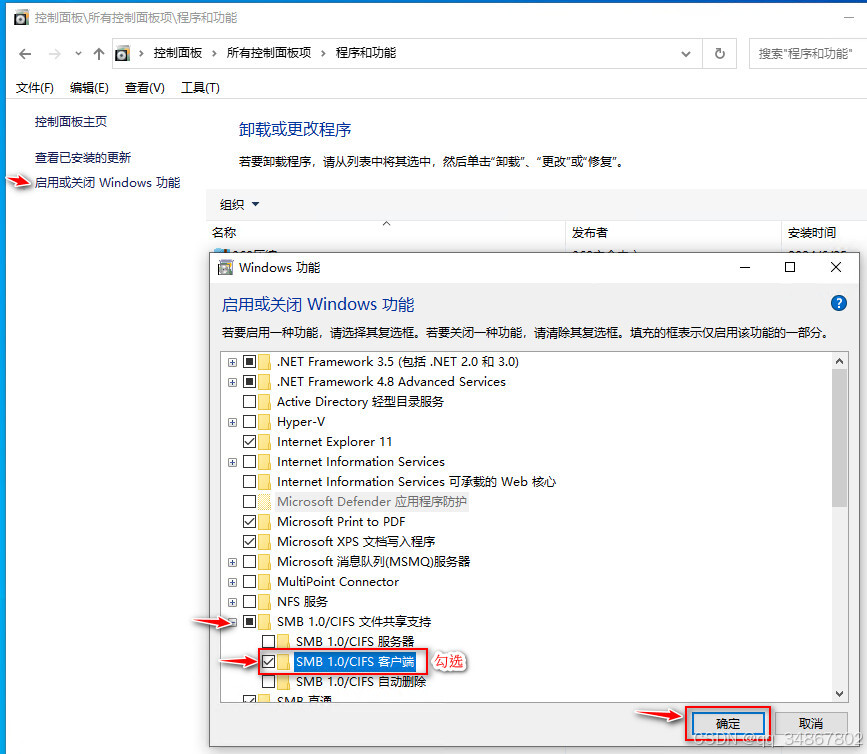The width and height of the screenshot is (867, 754).
Task: Uncheck Internet Explorer 11 checkbox
Action: [249, 442]
